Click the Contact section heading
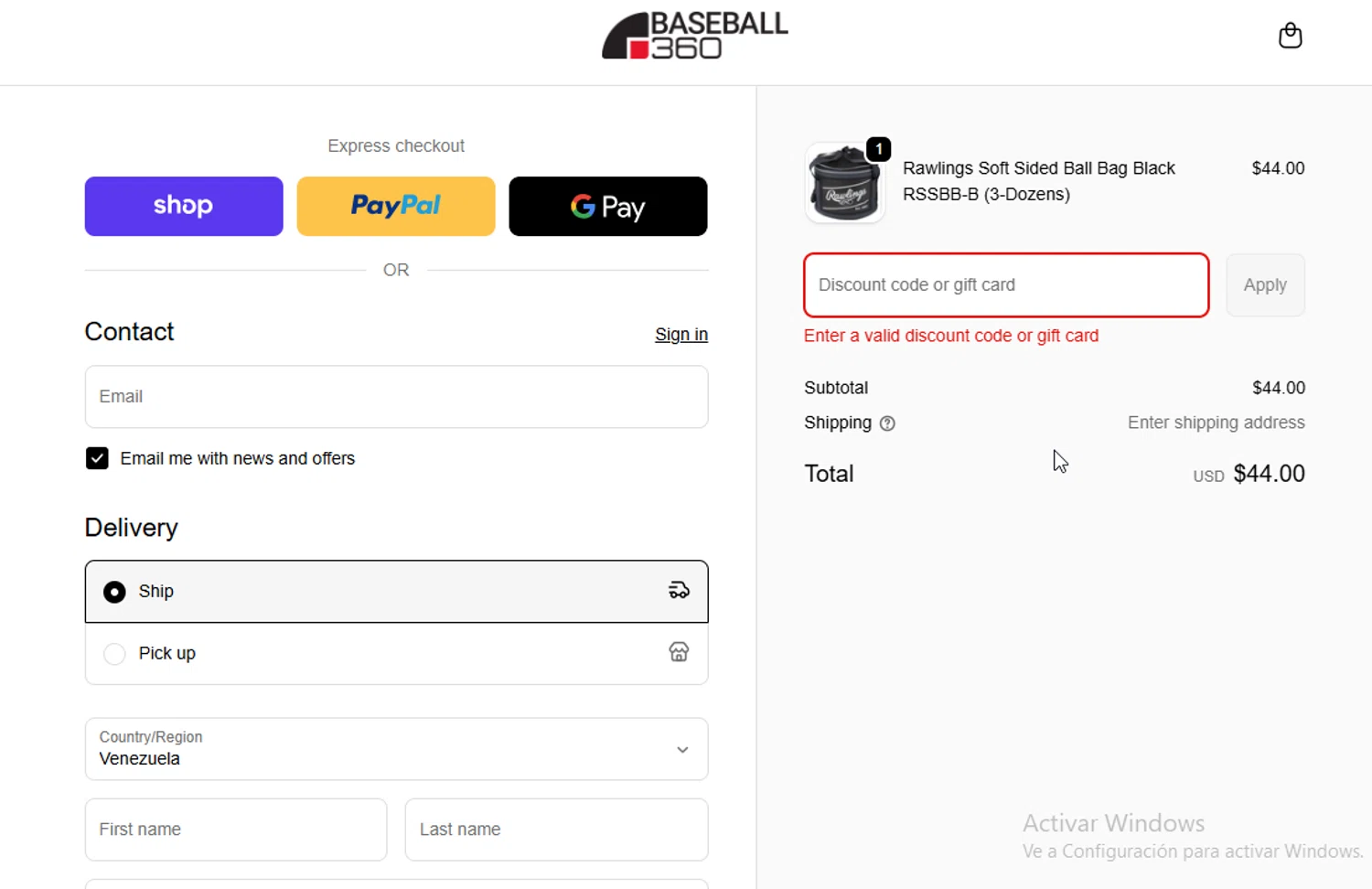 tap(129, 332)
